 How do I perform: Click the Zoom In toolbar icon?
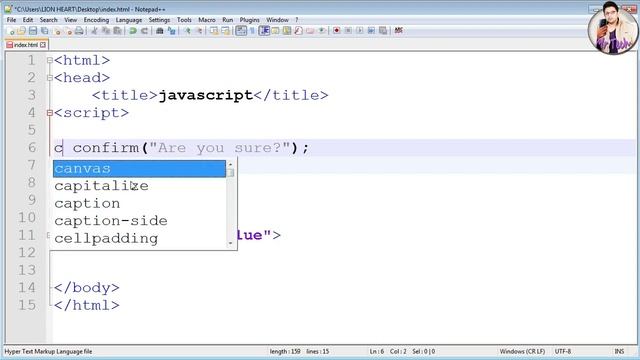coord(187,31)
